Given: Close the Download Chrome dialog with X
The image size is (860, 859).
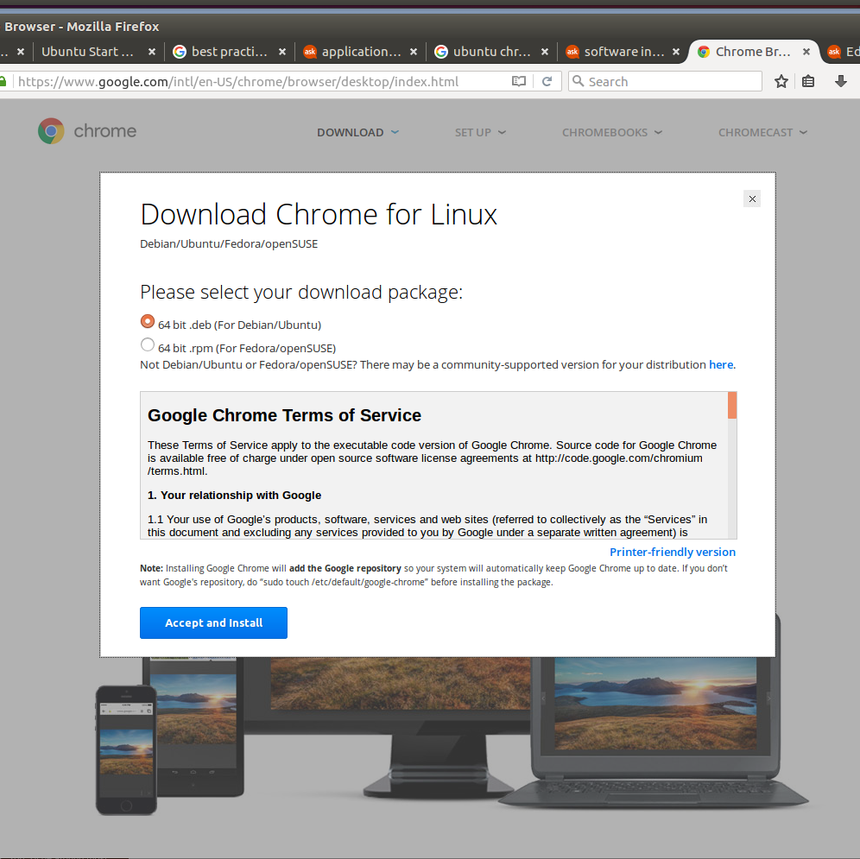Looking at the screenshot, I should click(752, 199).
